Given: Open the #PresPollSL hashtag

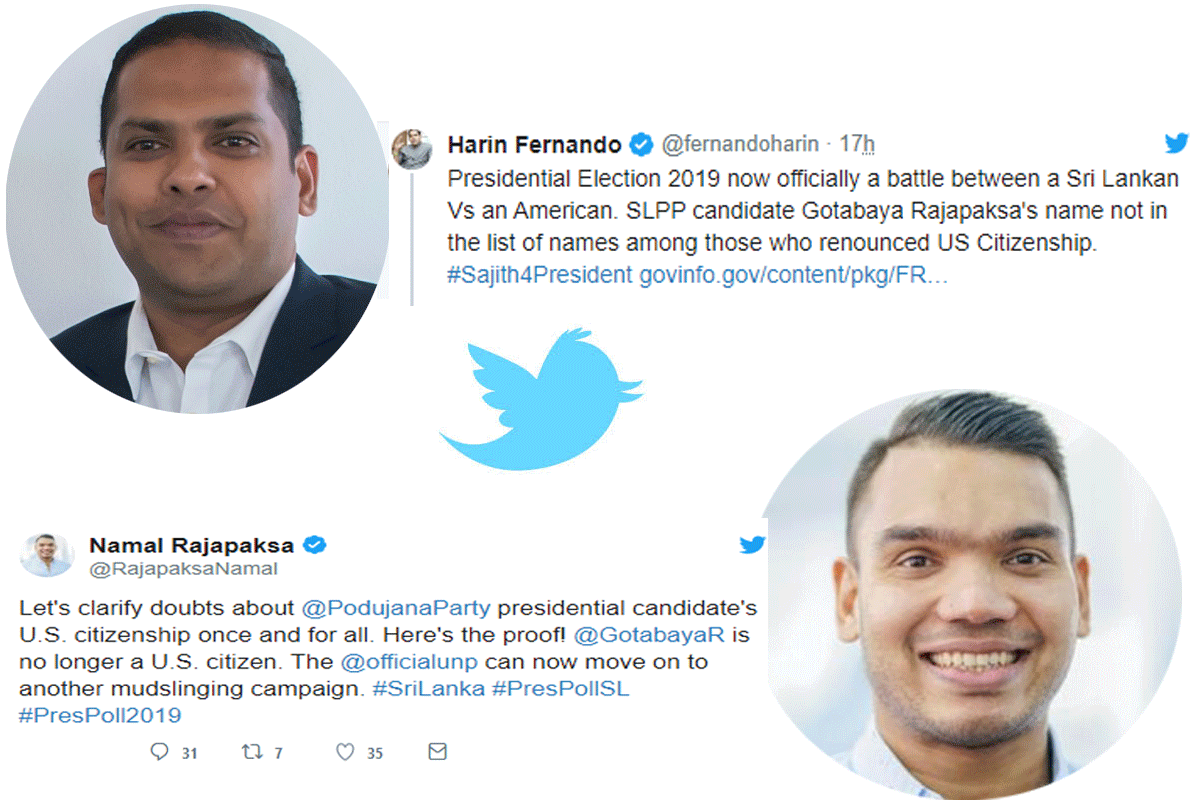Looking at the screenshot, I should pyautogui.click(x=560, y=689).
